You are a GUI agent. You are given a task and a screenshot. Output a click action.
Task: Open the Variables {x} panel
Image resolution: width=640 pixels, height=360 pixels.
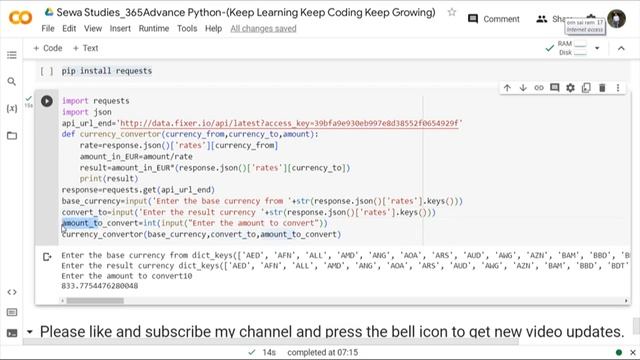click(x=12, y=109)
